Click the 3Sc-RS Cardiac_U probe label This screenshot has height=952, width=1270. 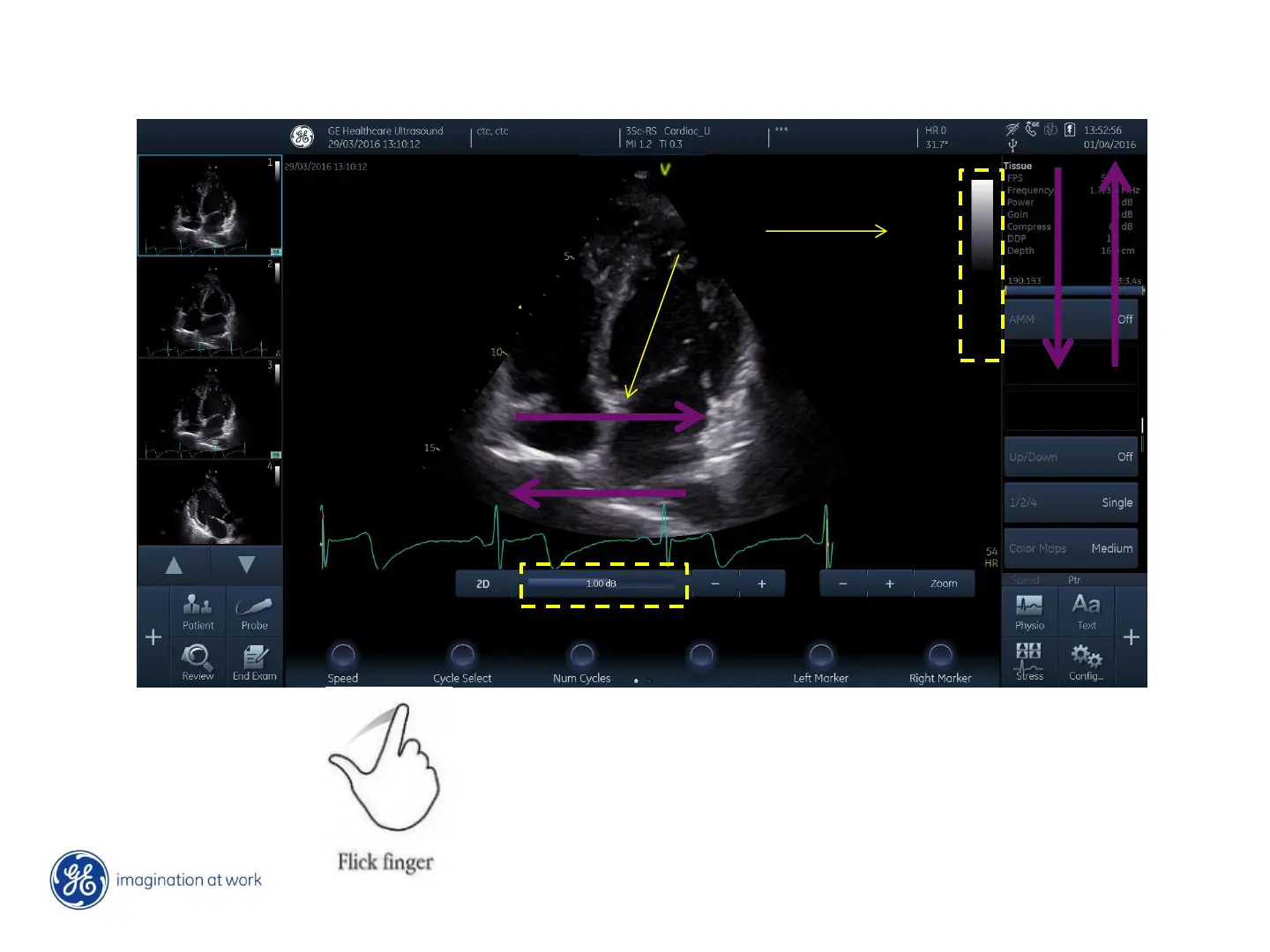[668, 130]
